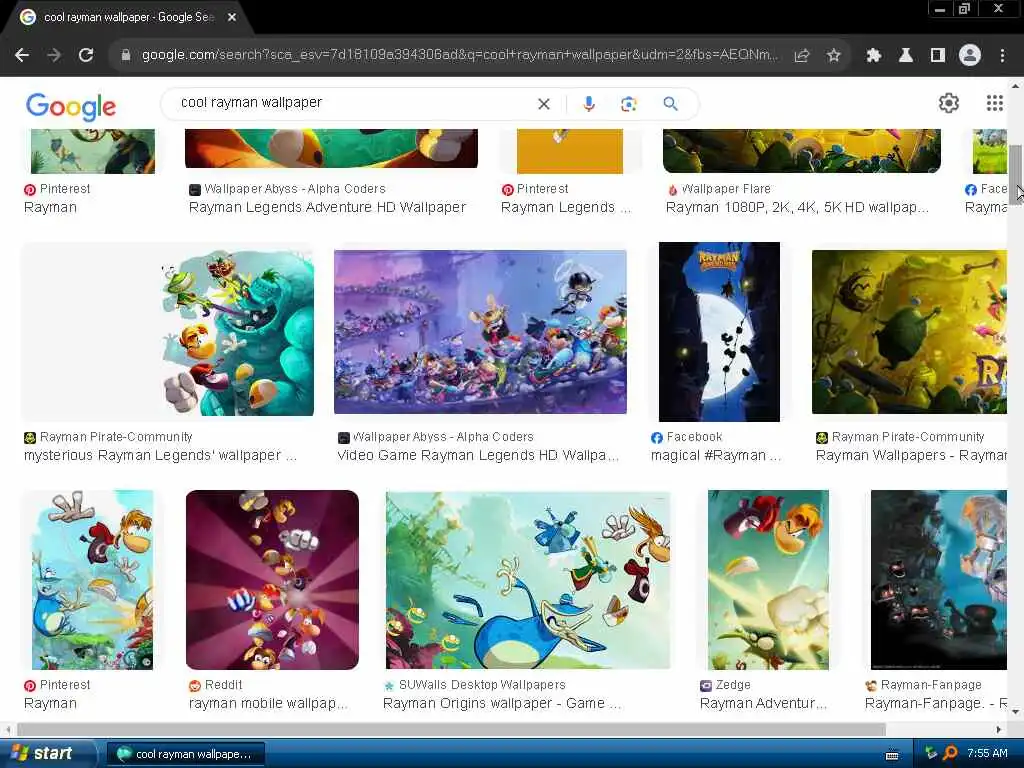This screenshot has height=768, width=1024.
Task: Click the address bar URL
Action: [x=459, y=56]
